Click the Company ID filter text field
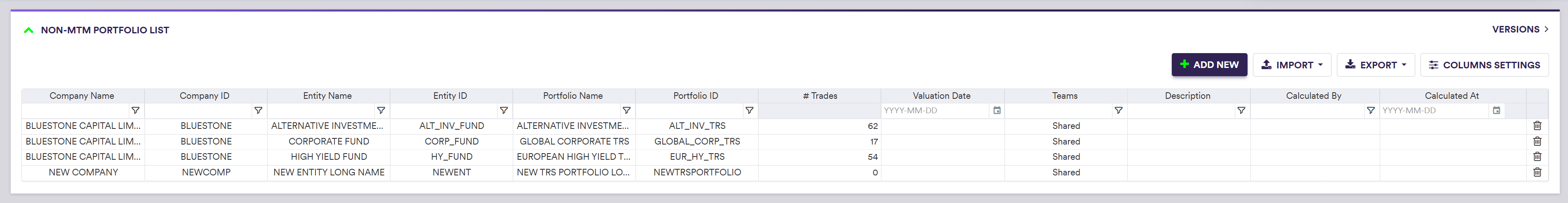This screenshot has height=203, width=1568. 199,111
